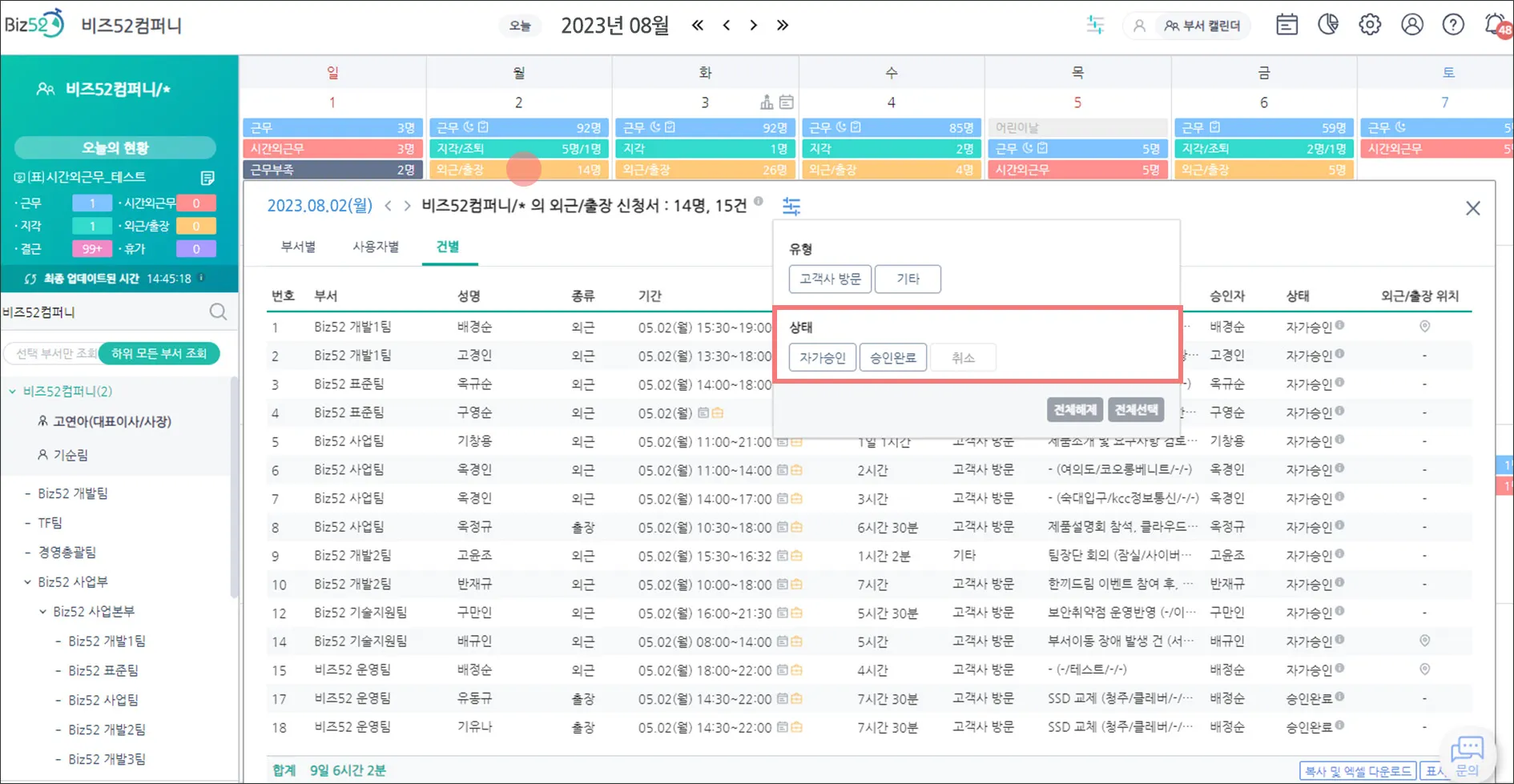The width and height of the screenshot is (1514, 784).
Task: Click the info icon beside row 1 자가승인
Action: point(1339,325)
